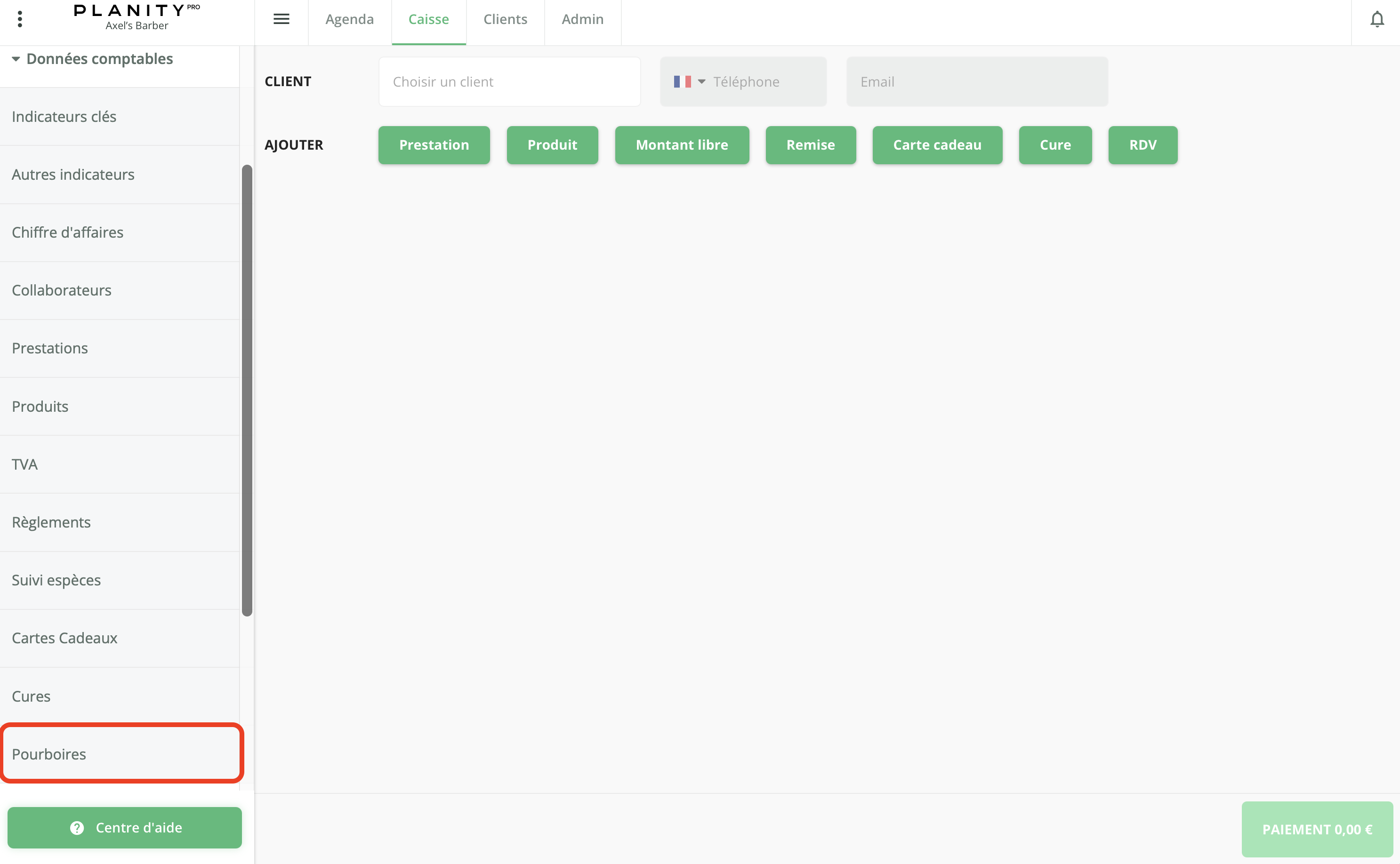Viewport: 1400px width, 864px height.
Task: Click the Montant libre button
Action: 682,145
